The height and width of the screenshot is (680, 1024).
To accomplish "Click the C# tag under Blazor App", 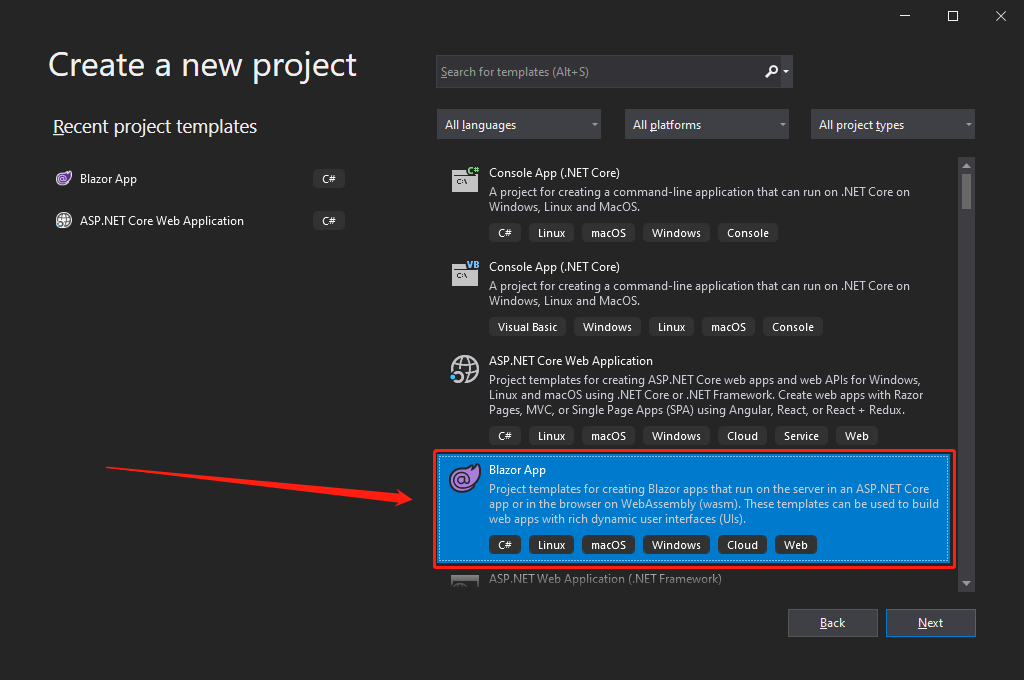I will tap(505, 544).
